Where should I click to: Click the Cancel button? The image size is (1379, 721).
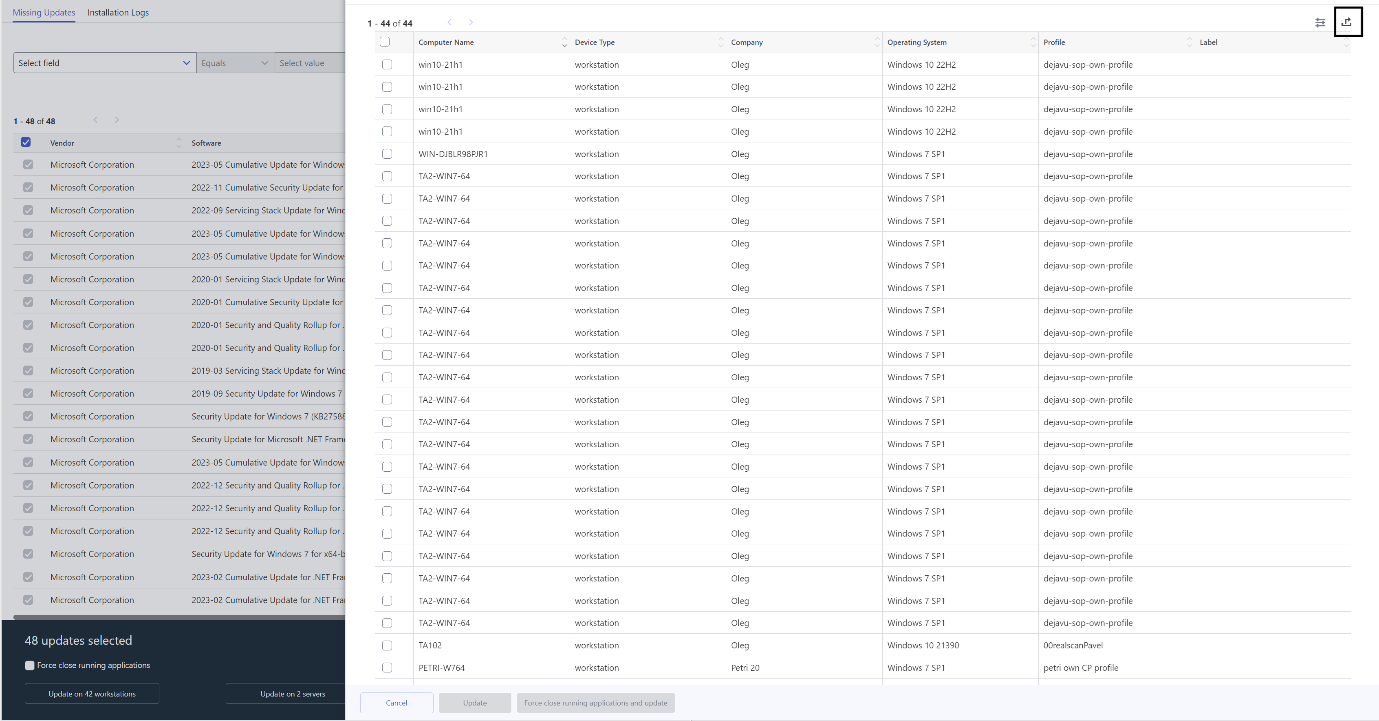[x=397, y=703]
